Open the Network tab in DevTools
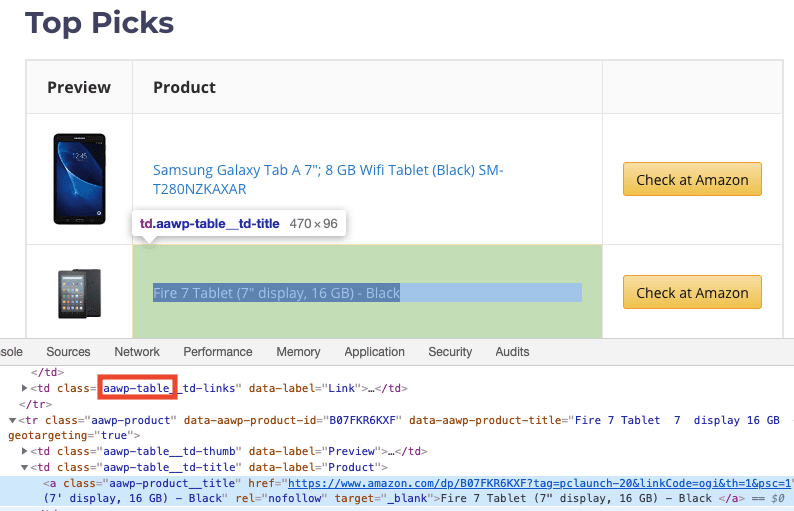 point(137,352)
